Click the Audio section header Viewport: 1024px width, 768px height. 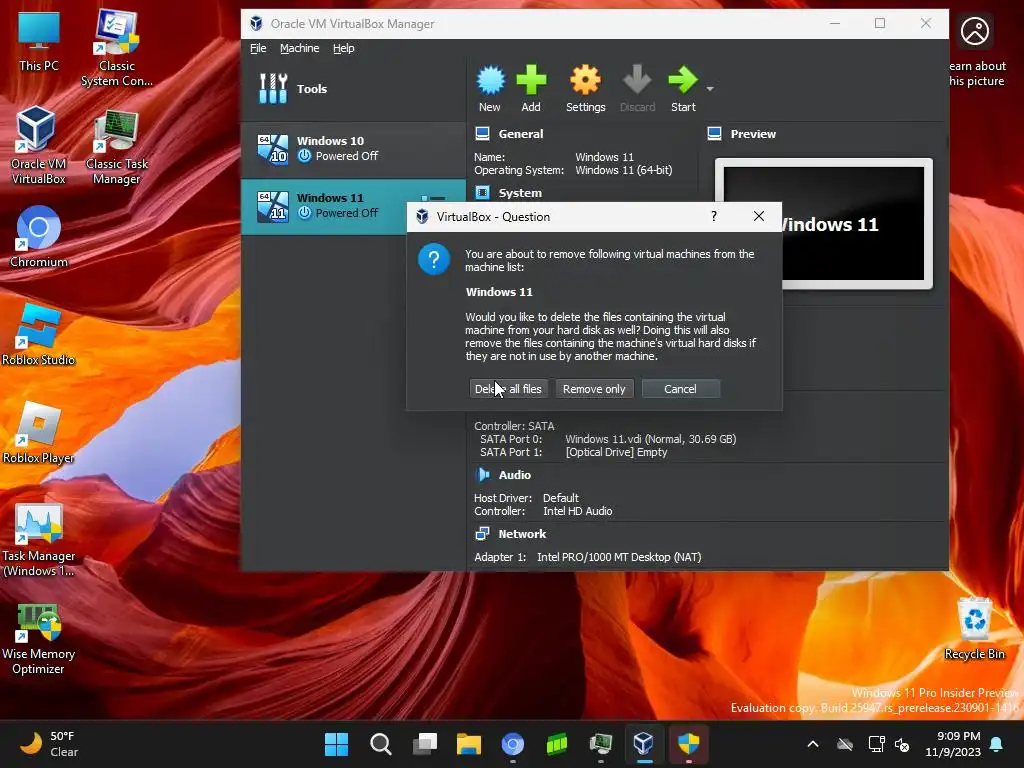[515, 475]
